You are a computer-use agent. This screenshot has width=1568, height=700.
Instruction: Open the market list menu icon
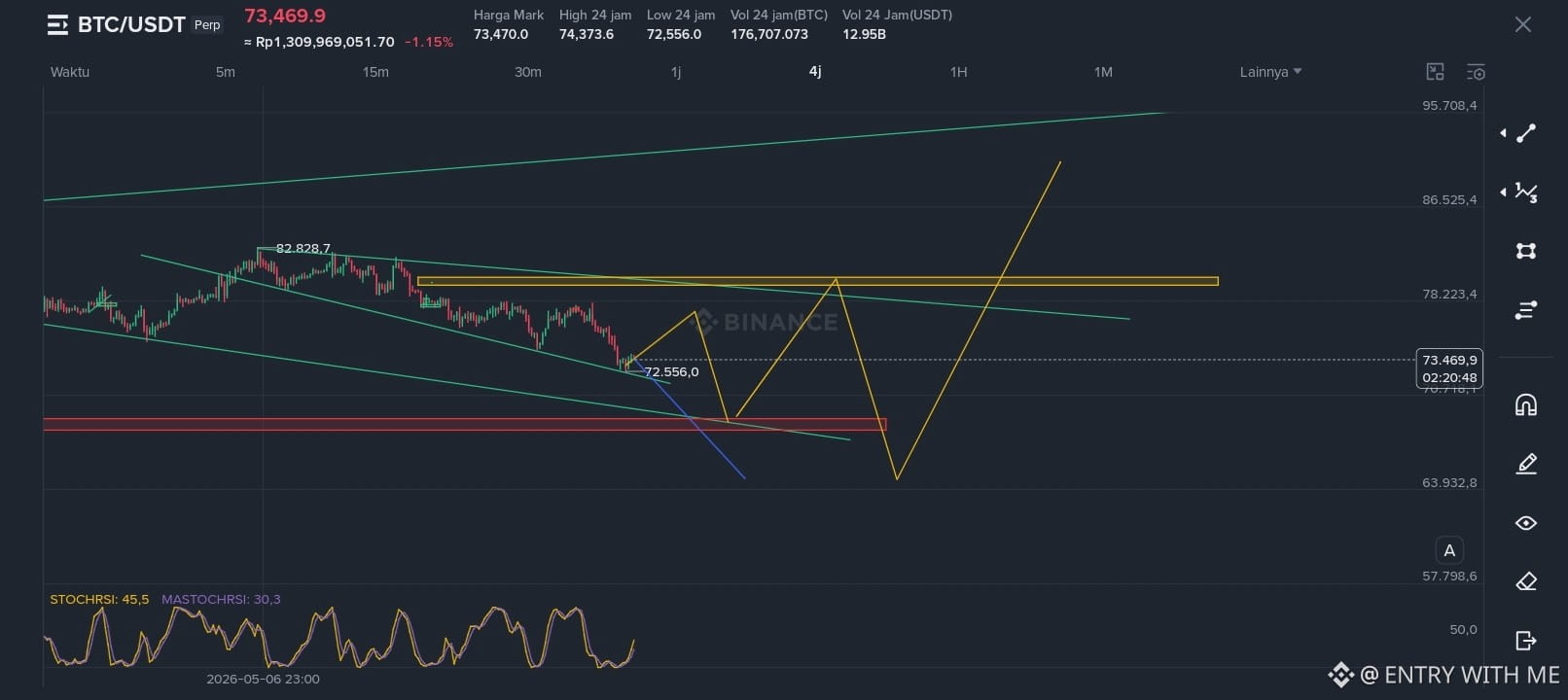pyautogui.click(x=57, y=25)
